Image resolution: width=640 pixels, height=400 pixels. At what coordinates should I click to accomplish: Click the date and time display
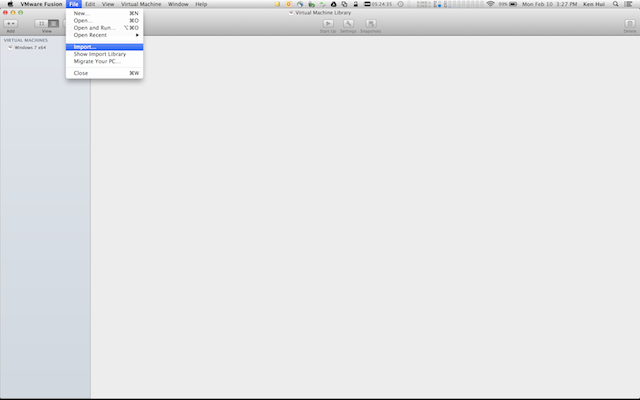coord(549,4)
